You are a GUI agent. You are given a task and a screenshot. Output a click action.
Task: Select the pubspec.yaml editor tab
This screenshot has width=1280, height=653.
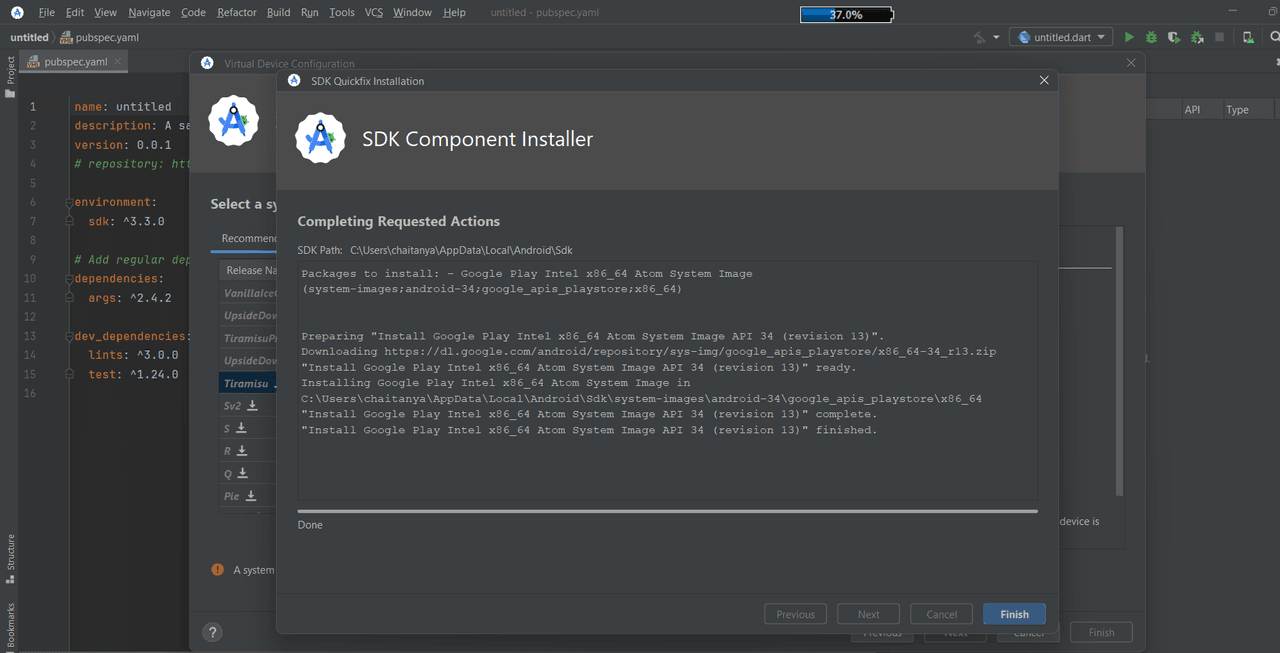[75, 61]
